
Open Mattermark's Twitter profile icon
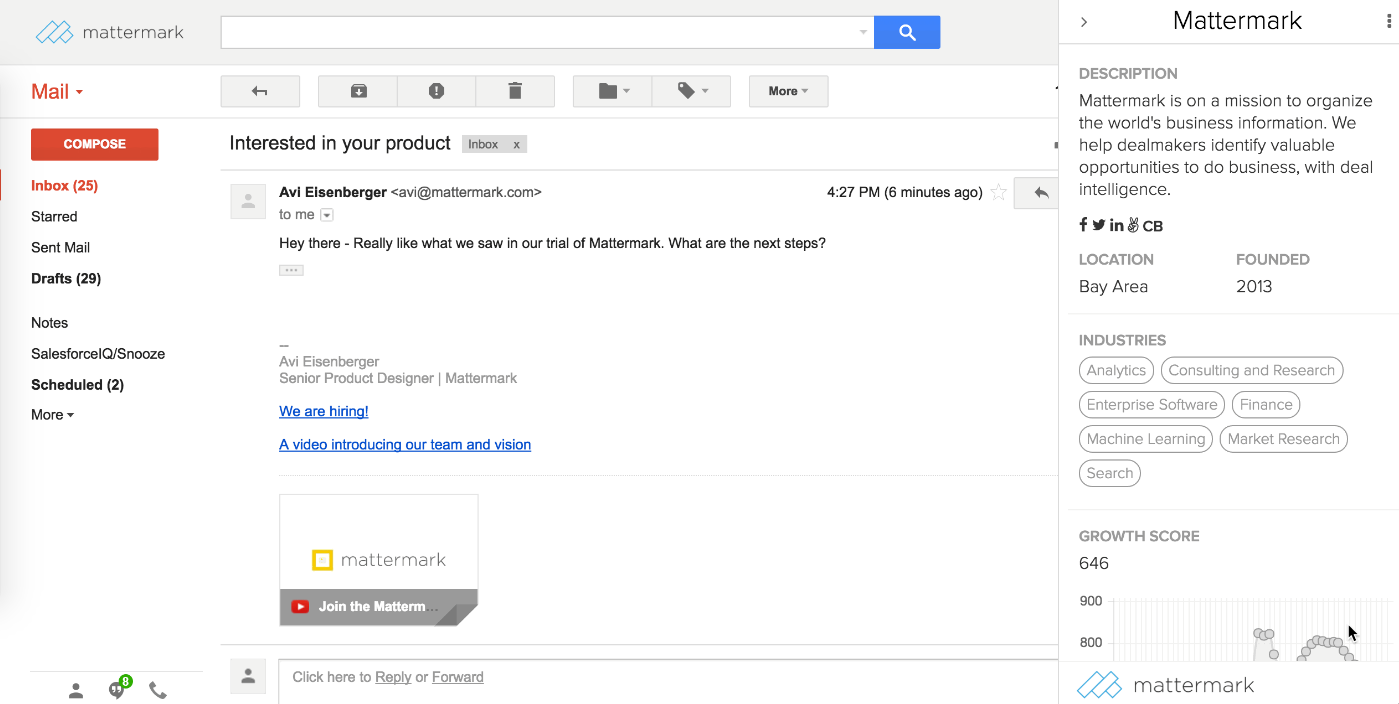coord(1099,225)
